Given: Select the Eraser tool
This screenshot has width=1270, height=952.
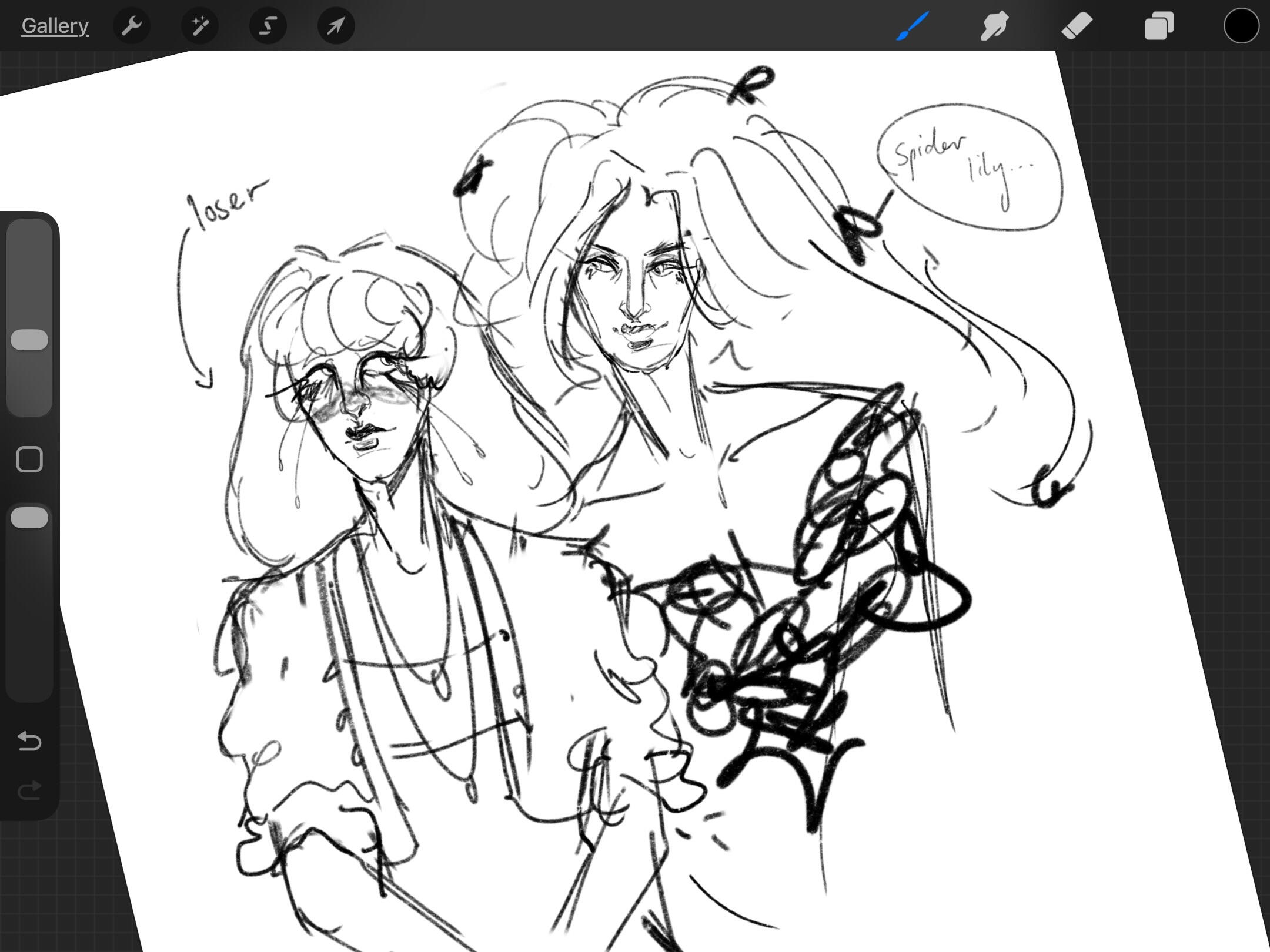Looking at the screenshot, I should pos(1077,26).
